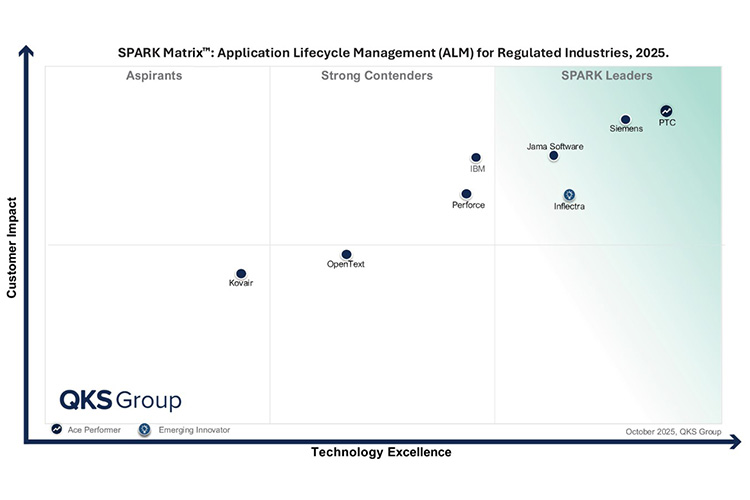750x500 pixels.
Task: Click the Emerging Innovator legend label
Action: click(196, 430)
